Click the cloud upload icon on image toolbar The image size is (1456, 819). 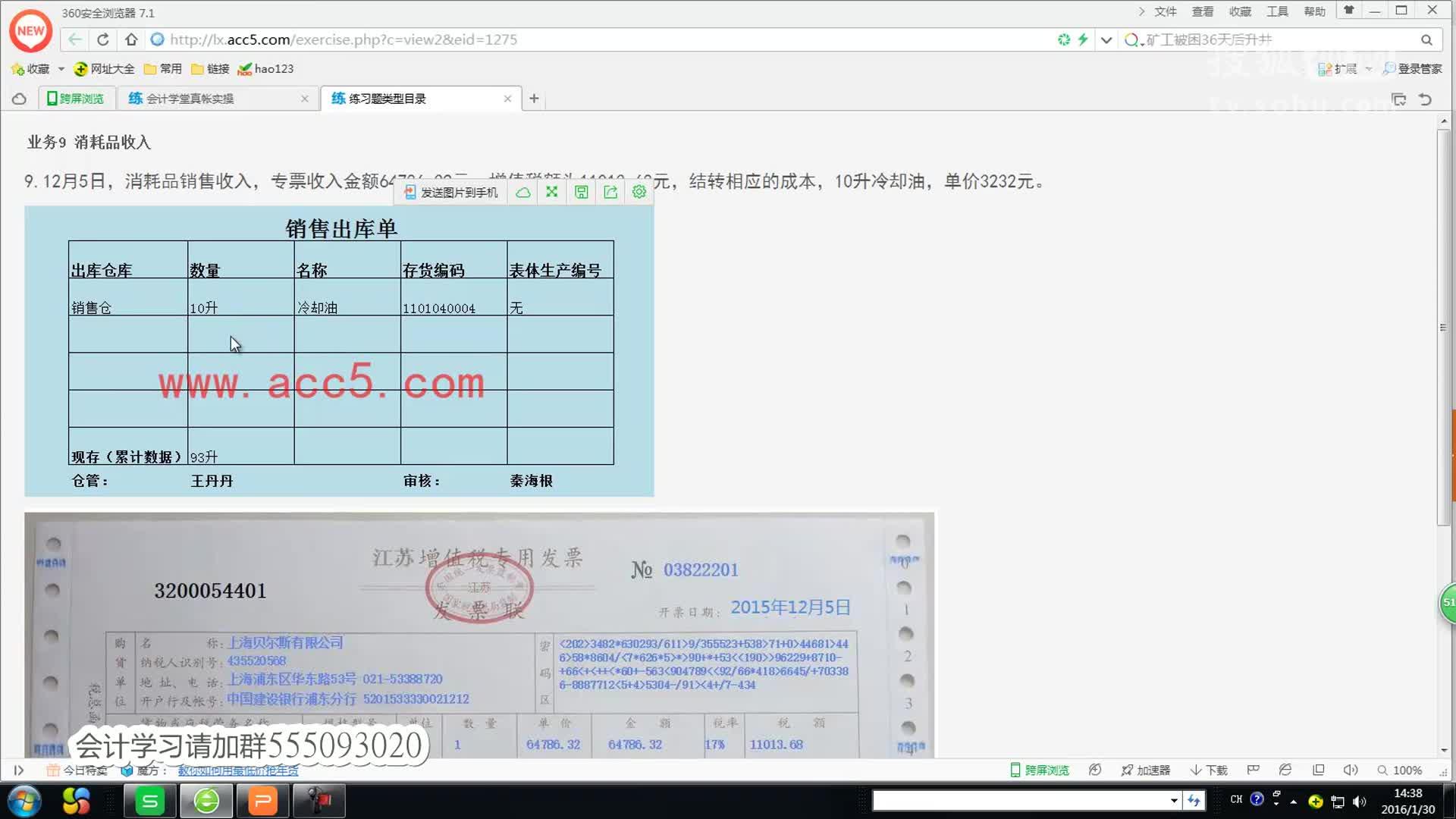point(522,191)
